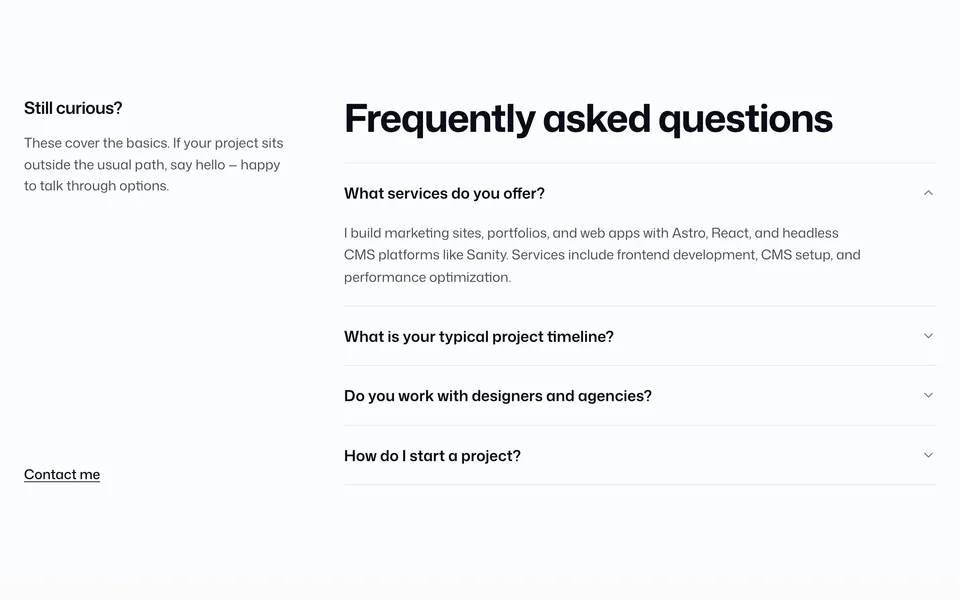Click the services answer paragraph text
Screen dimensions: 960x600
pos(602,255)
